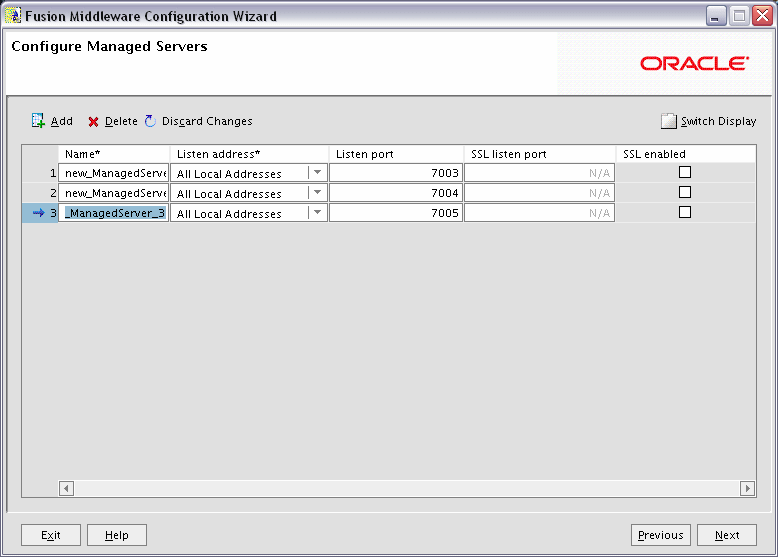Click the horizontal scrollbar track
The width and height of the screenshot is (778, 557).
click(407, 488)
